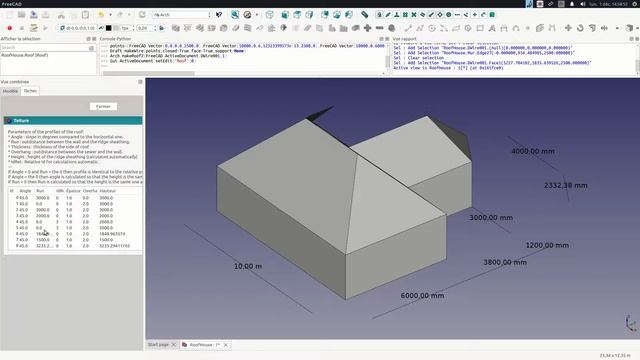Screen dimensions: 640x360
Task: Switch to the Modèle tab
Action: click(10, 91)
